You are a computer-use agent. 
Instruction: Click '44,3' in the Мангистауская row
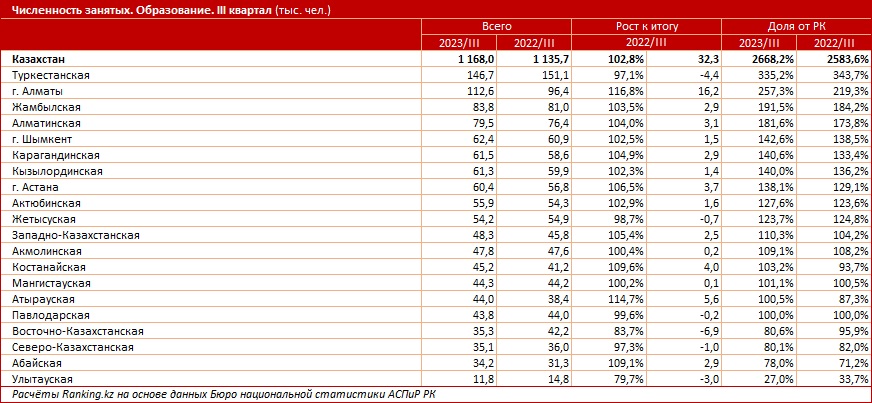[x=484, y=285]
